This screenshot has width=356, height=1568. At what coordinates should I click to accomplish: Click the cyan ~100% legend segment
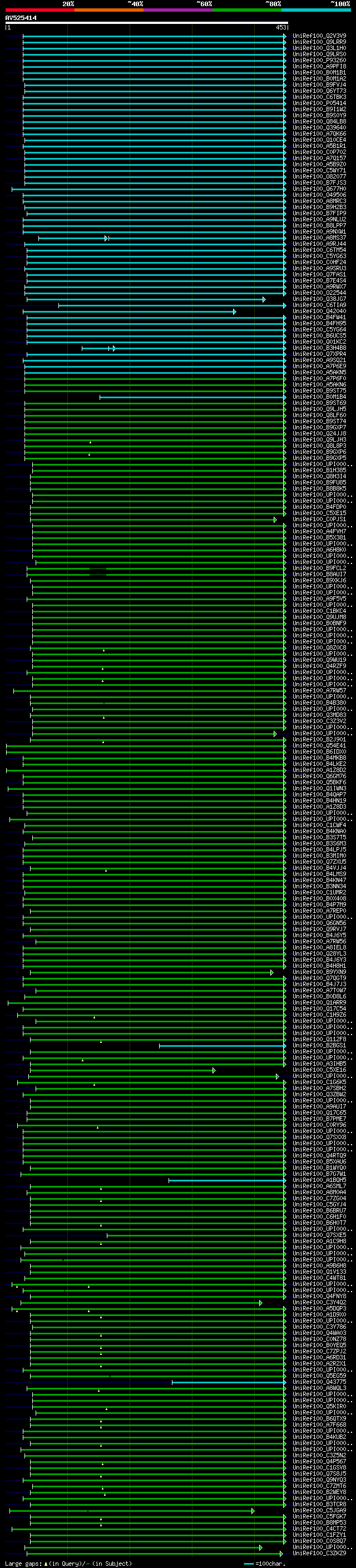click(316, 10)
